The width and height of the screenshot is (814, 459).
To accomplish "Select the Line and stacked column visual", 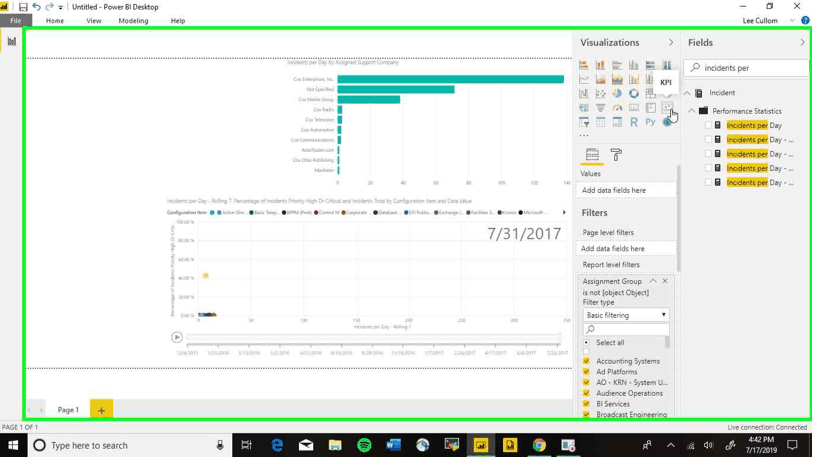I will [634, 79].
